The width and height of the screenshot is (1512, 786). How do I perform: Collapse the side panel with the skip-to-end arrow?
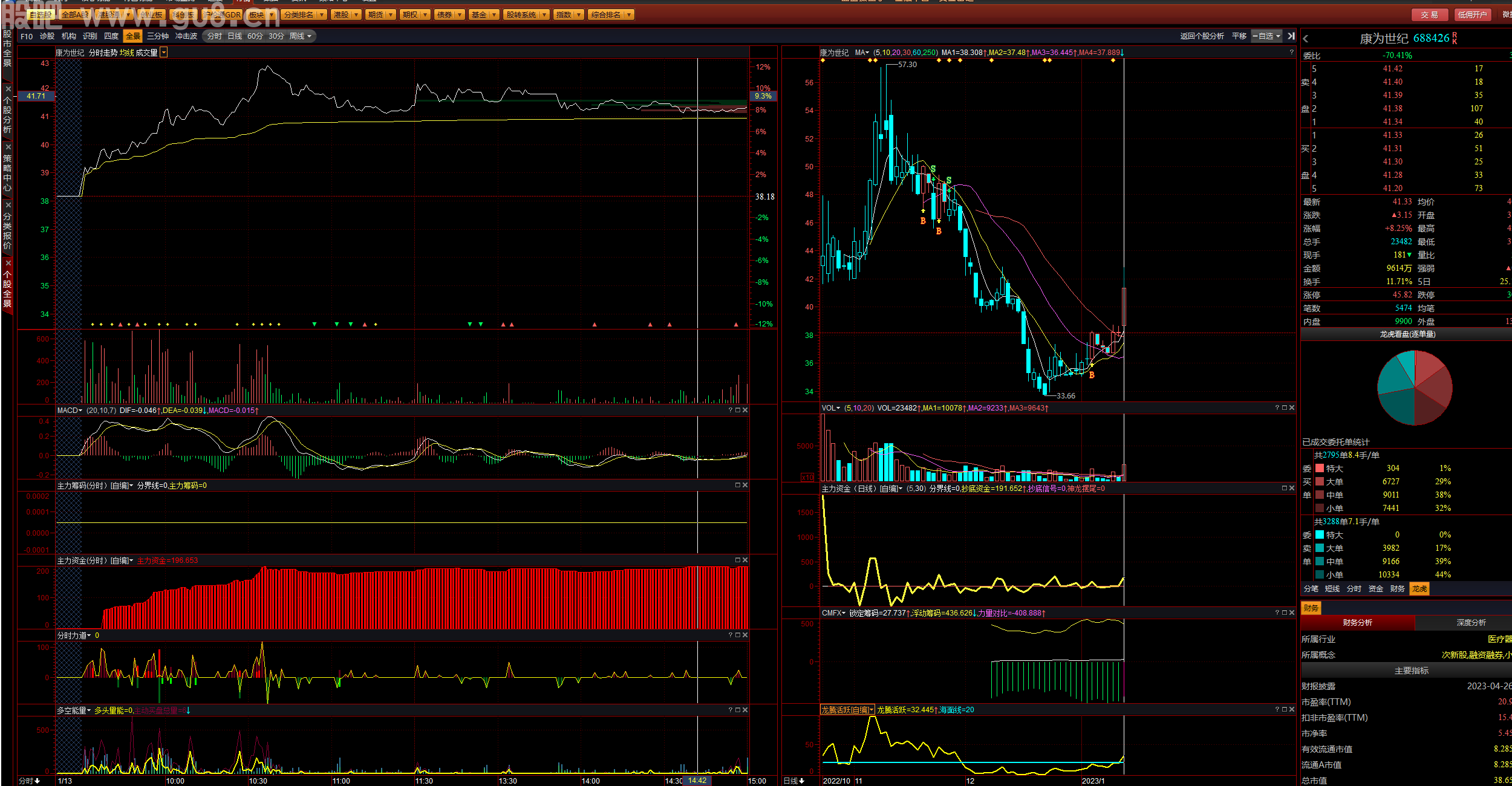point(1291,36)
